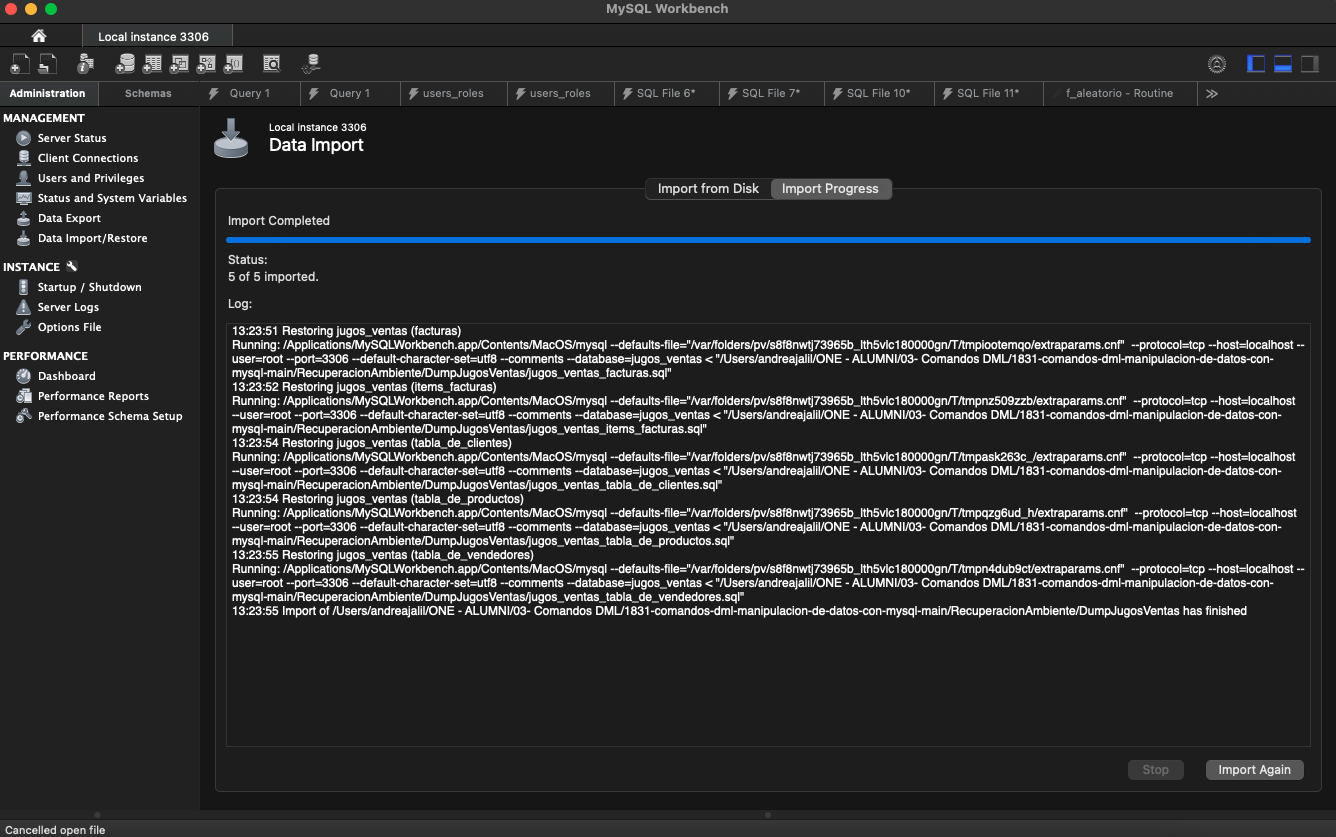
Task: Click the 'Cancelled open file' status bar text
Action: (55, 829)
